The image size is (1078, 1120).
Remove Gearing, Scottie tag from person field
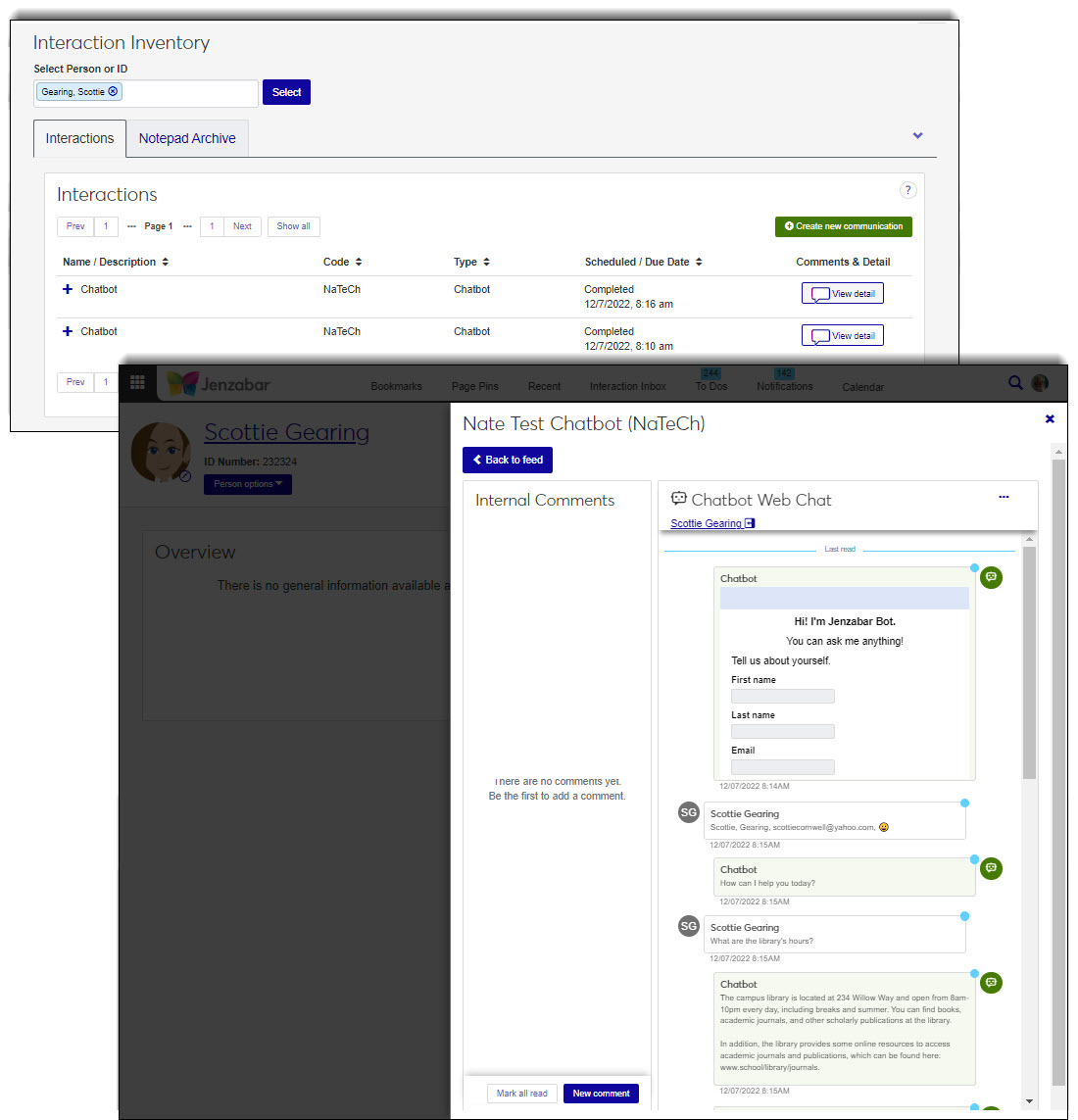[x=113, y=91]
